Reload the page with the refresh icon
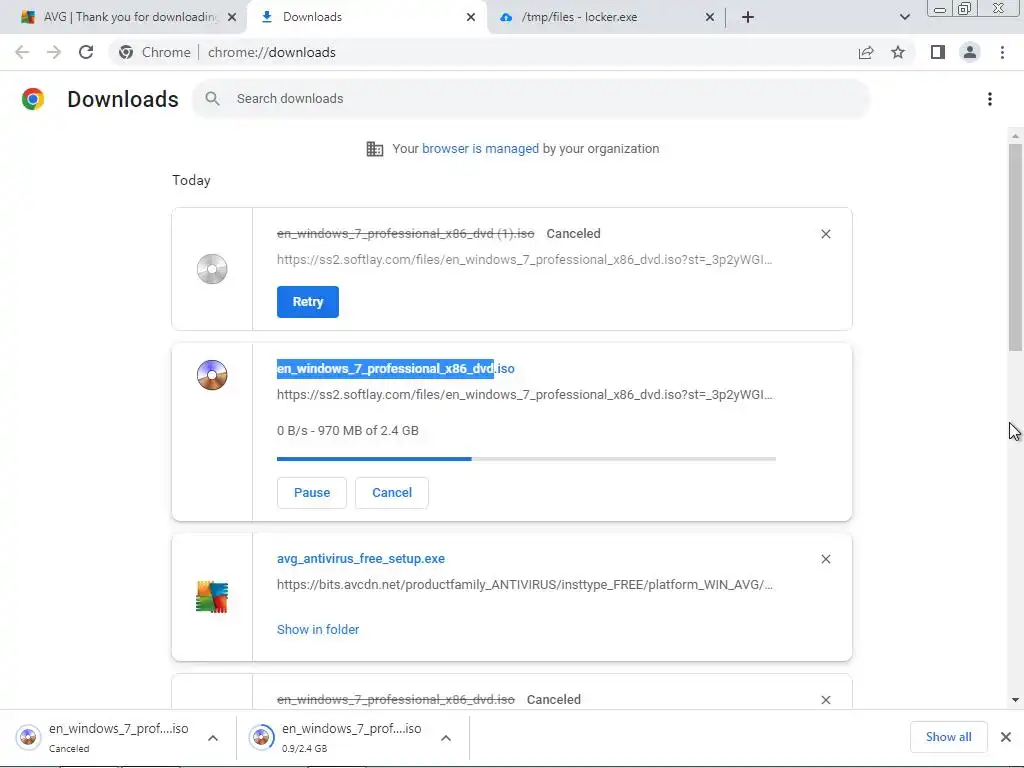Screen dimensions: 1024x768 pos(86,52)
